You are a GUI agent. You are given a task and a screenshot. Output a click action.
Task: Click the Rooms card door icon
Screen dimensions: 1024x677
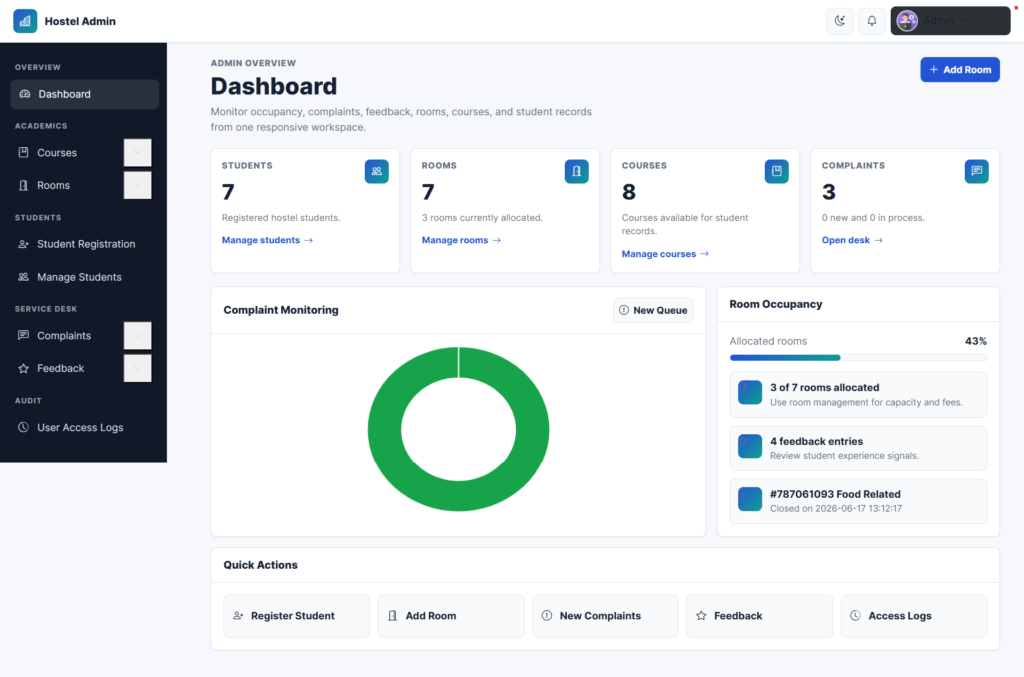point(577,171)
